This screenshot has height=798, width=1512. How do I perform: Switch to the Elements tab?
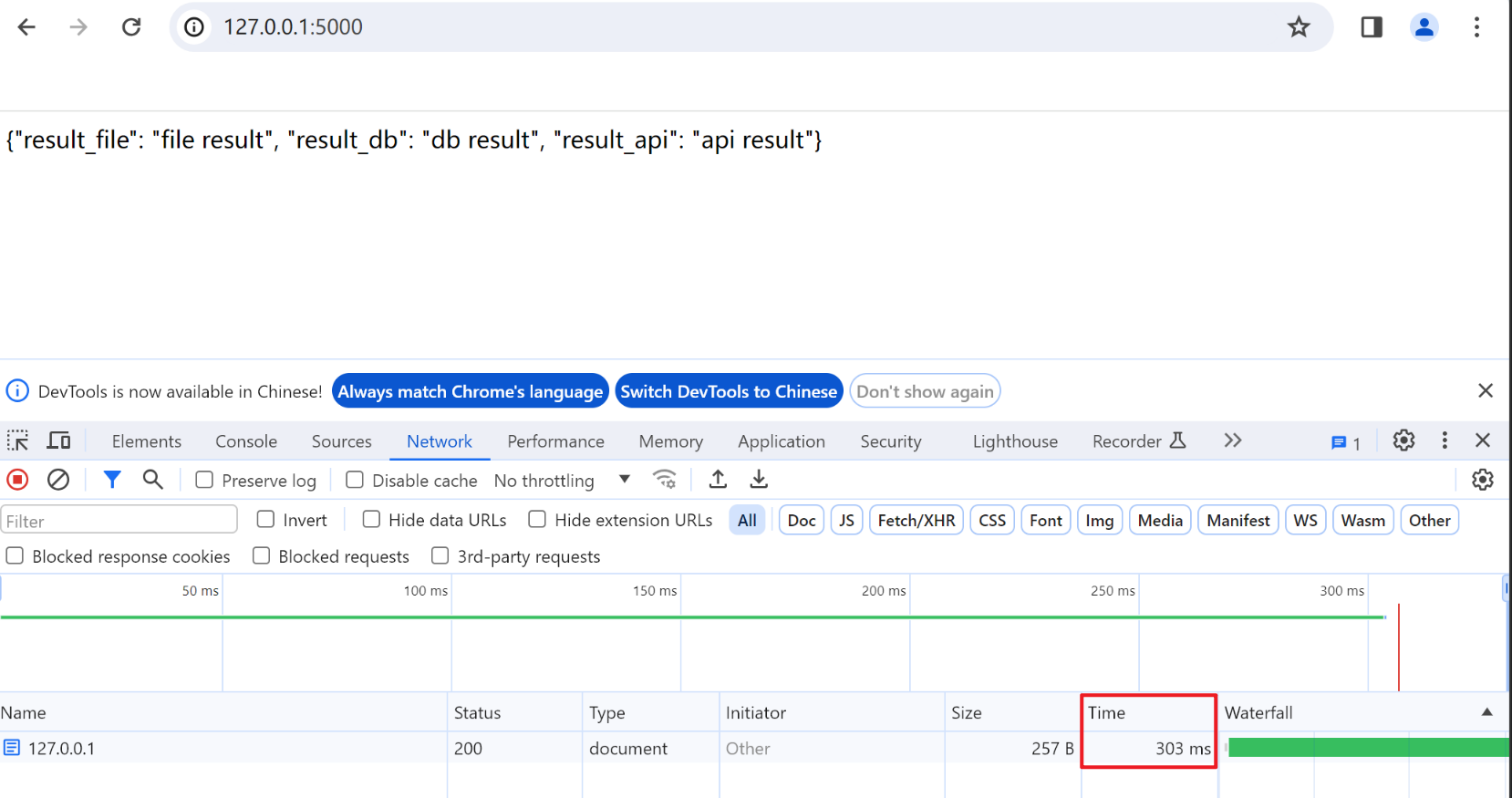147,441
